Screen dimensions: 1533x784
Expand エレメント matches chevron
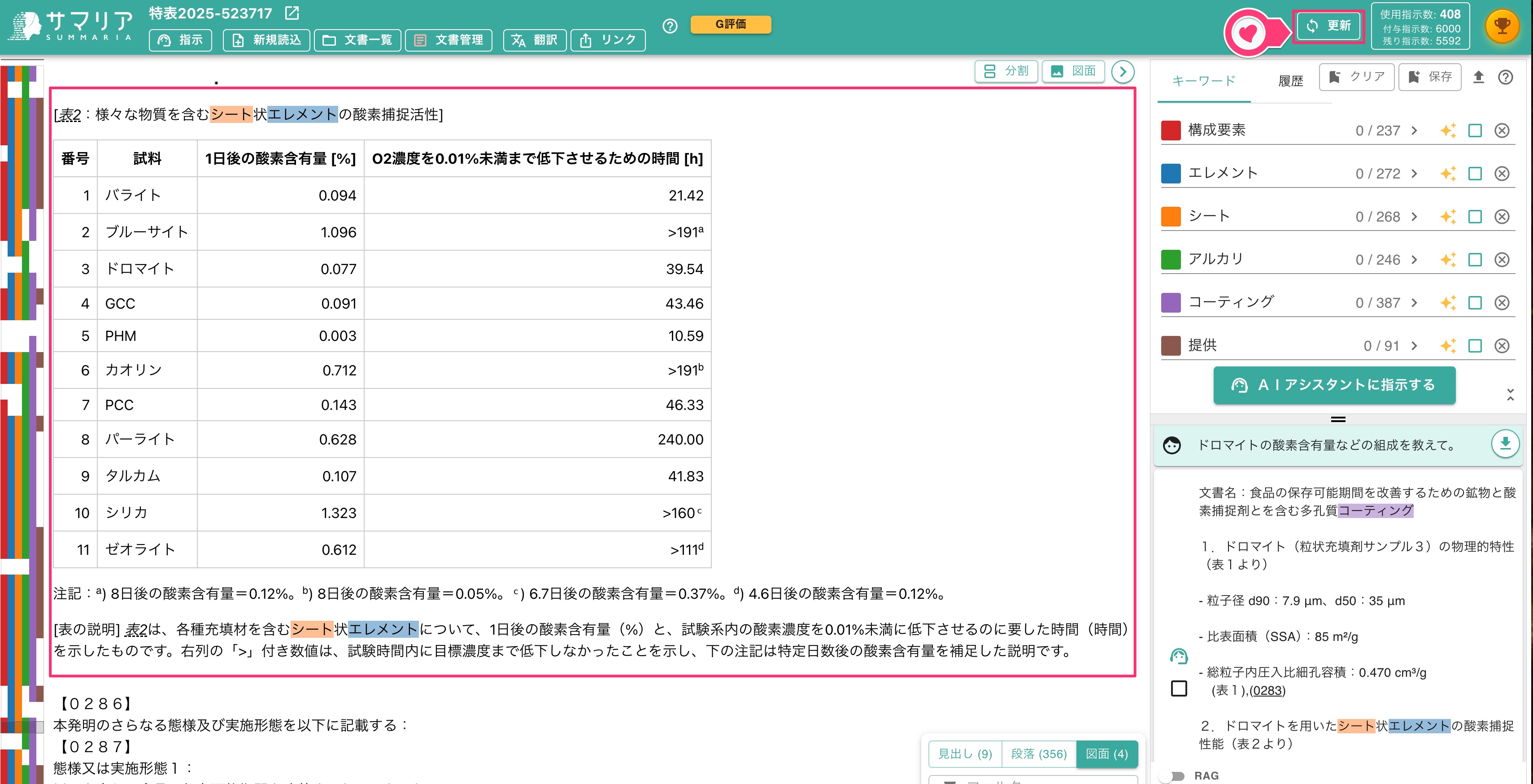pyautogui.click(x=1415, y=173)
